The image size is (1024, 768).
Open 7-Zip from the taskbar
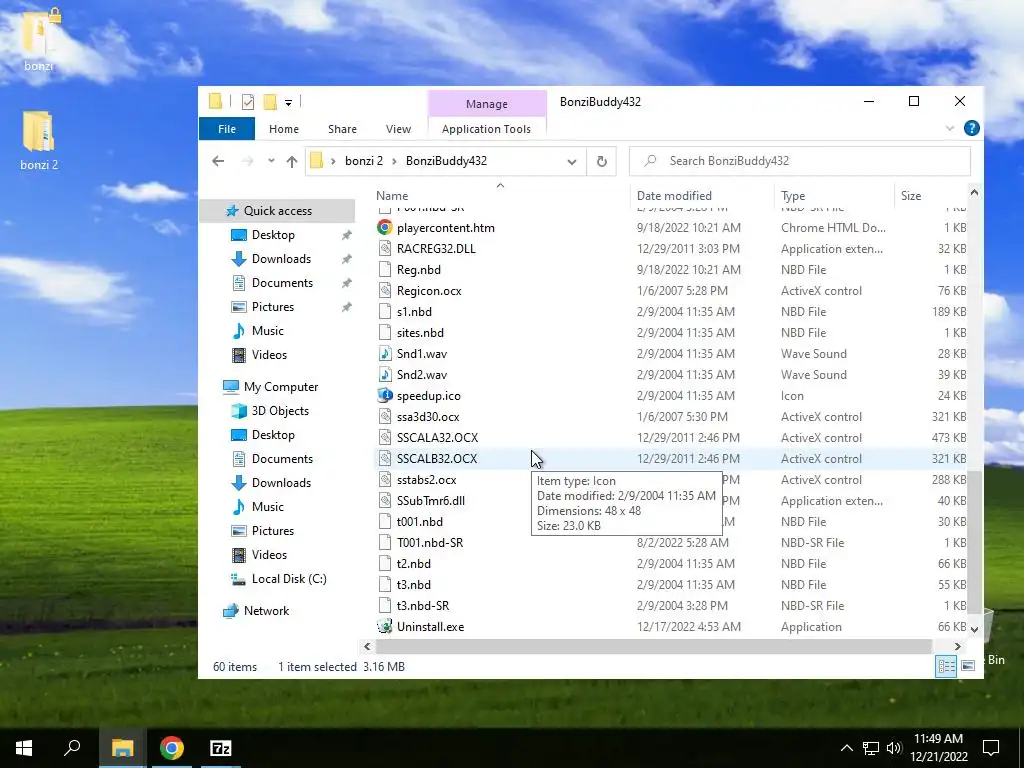point(220,748)
